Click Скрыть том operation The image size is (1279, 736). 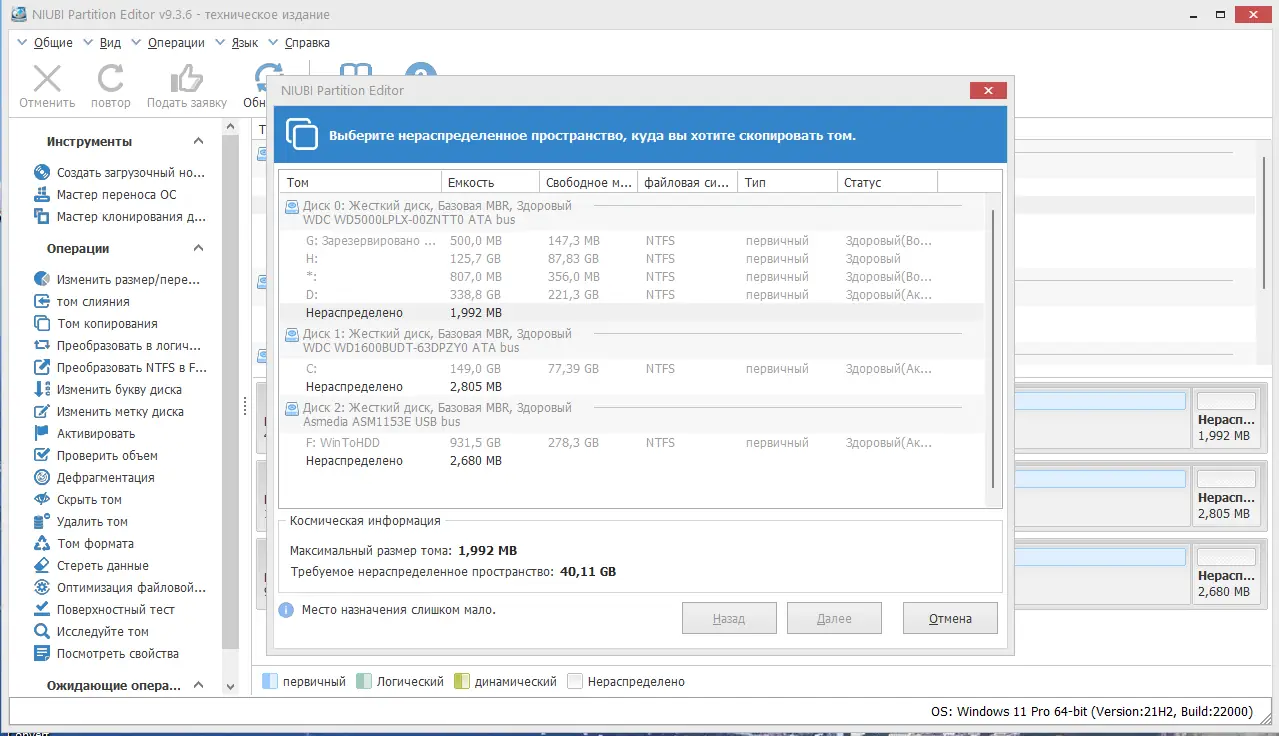tap(78, 499)
